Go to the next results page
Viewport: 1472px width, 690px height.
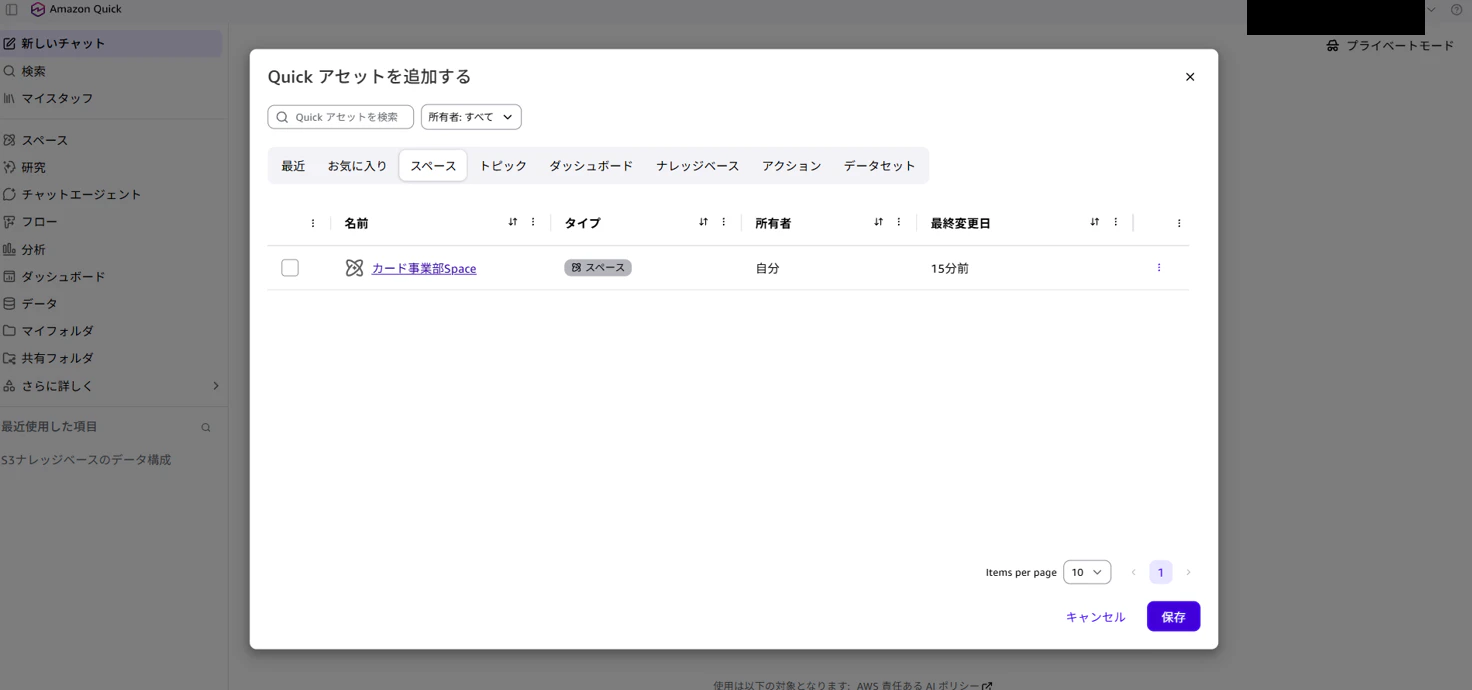pos(1188,572)
